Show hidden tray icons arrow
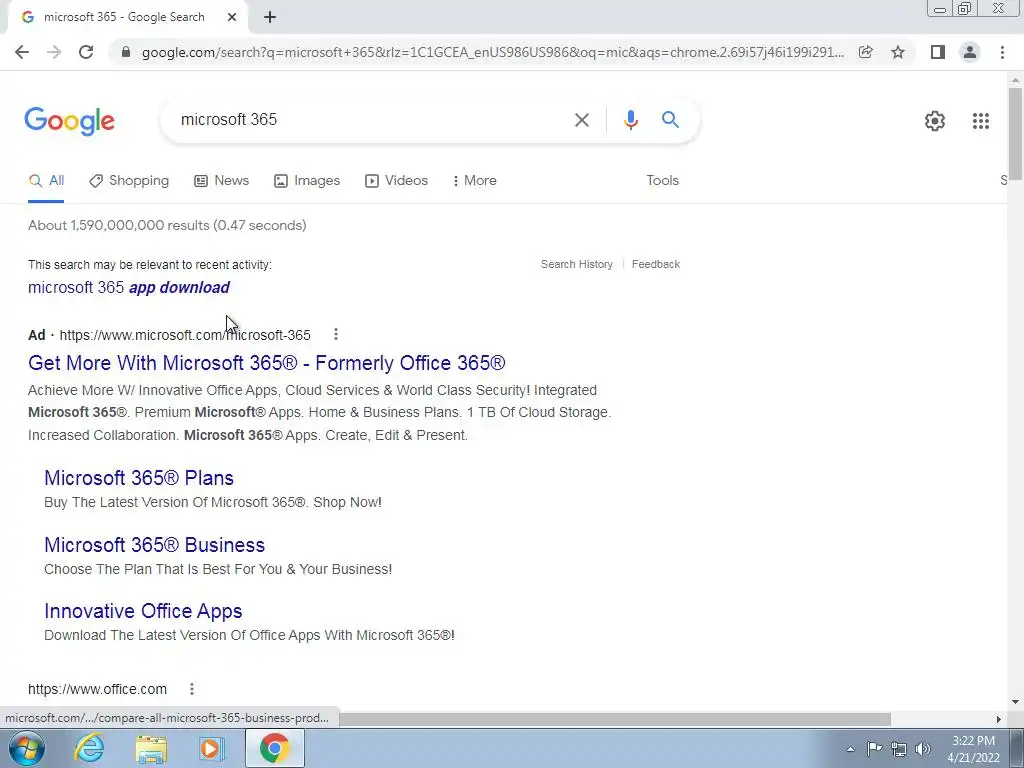Viewport: 1024px width, 768px height. [850, 749]
